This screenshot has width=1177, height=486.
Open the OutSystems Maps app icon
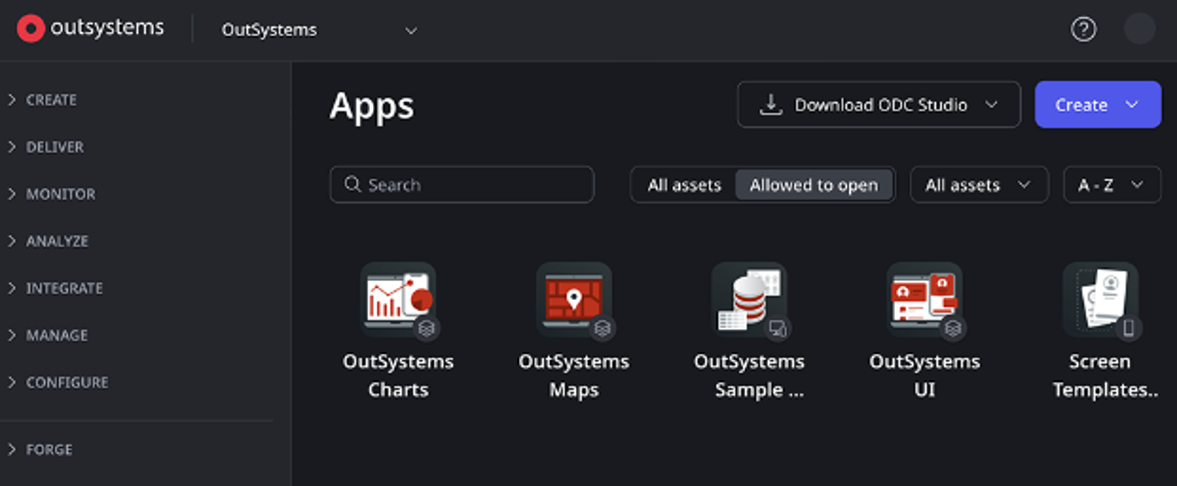[573, 299]
